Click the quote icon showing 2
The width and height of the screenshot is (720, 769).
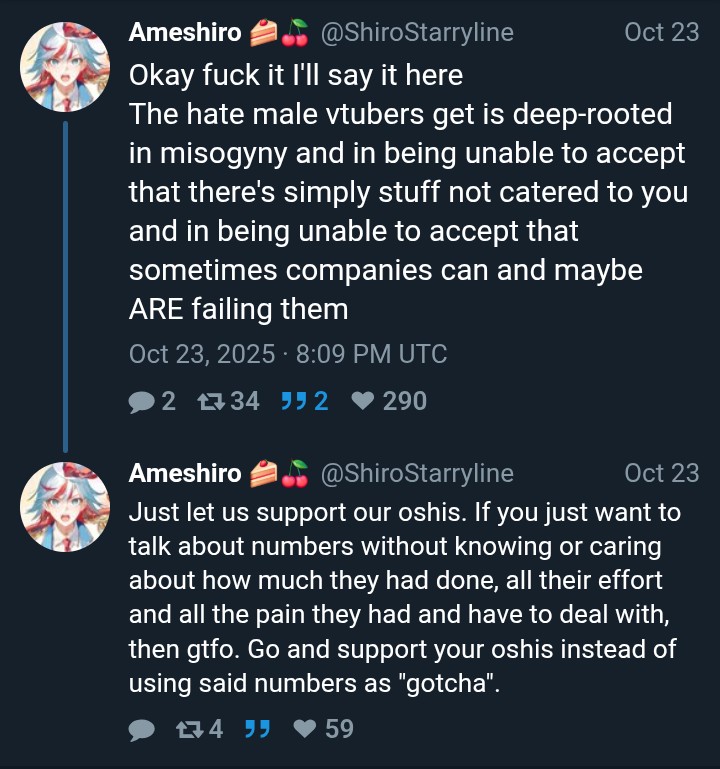pos(292,401)
